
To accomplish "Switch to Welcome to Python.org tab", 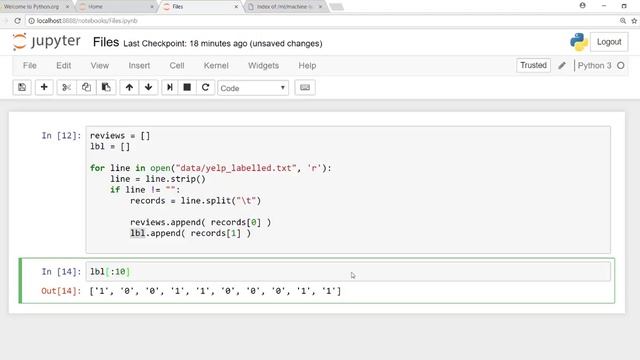I will (x=31, y=7).
